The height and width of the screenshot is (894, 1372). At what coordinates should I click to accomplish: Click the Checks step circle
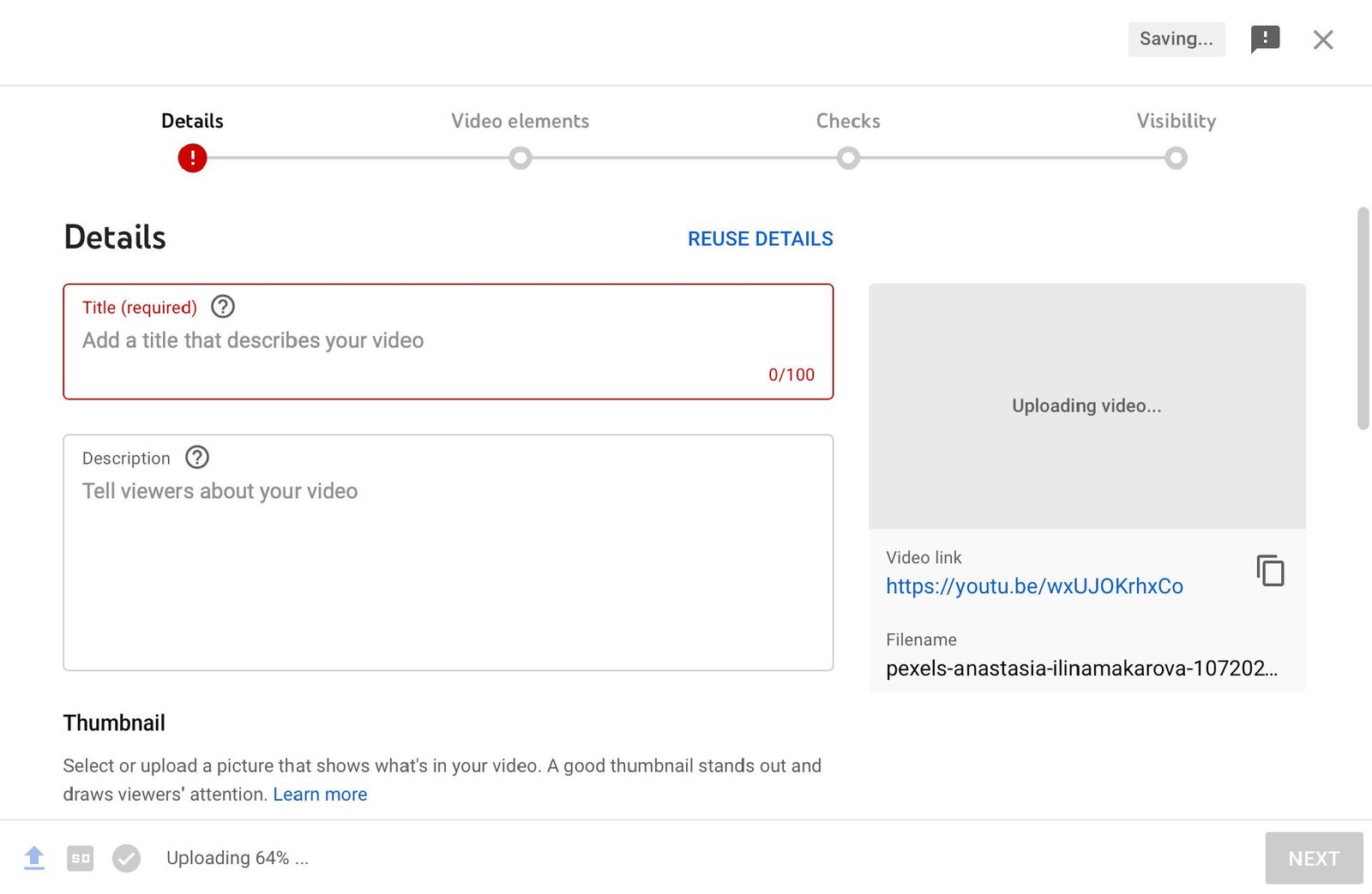pos(848,159)
